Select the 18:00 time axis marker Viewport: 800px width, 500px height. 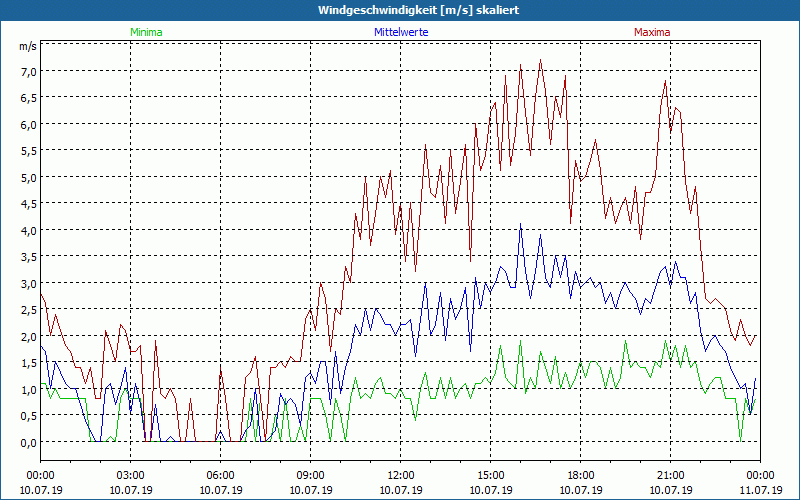coord(581,475)
